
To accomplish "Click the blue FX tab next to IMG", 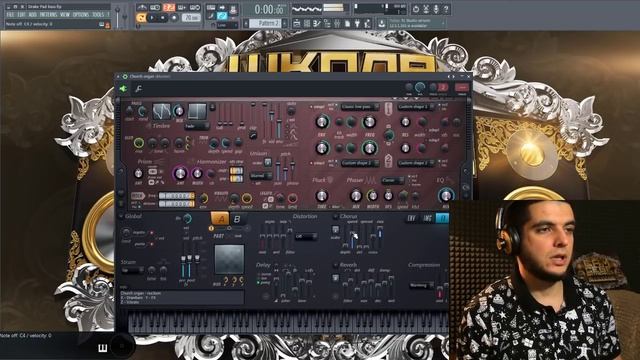I will (443, 219).
